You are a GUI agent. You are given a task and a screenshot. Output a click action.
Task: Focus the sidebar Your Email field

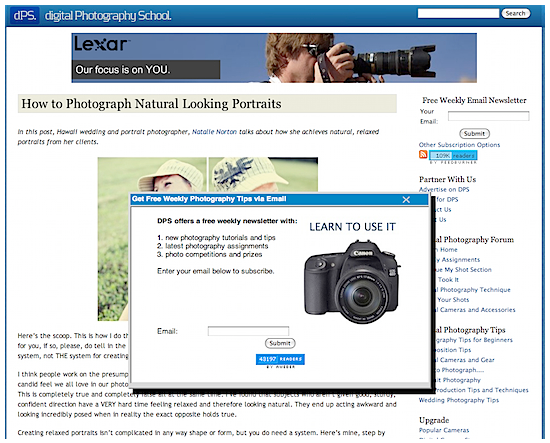tap(489, 116)
